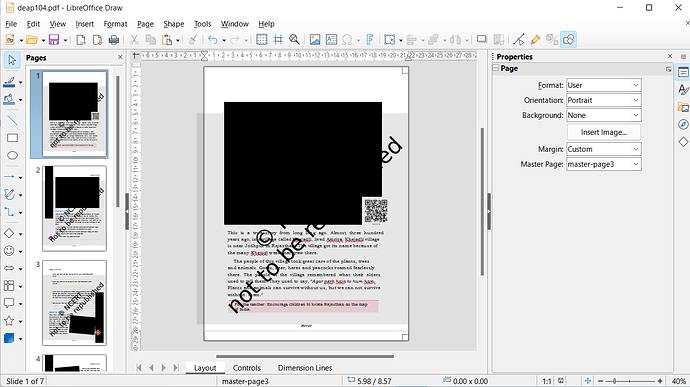Viewport: 690px width, 387px height.
Task: Open the Format dropdown showing User
Action: (603, 85)
